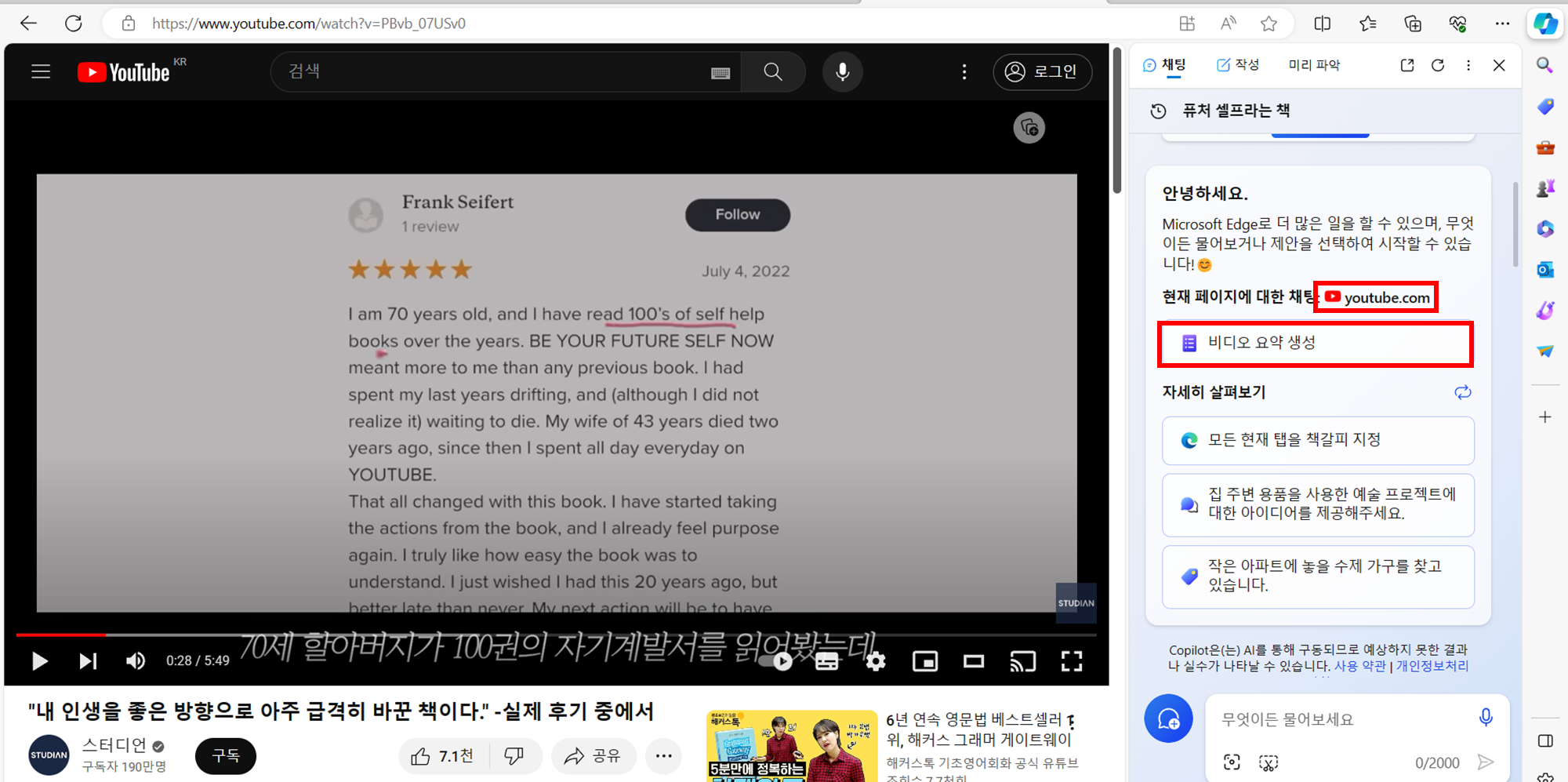This screenshot has width=1568, height=782.
Task: Open Browser essentials heart icon
Action: pos(1457,24)
